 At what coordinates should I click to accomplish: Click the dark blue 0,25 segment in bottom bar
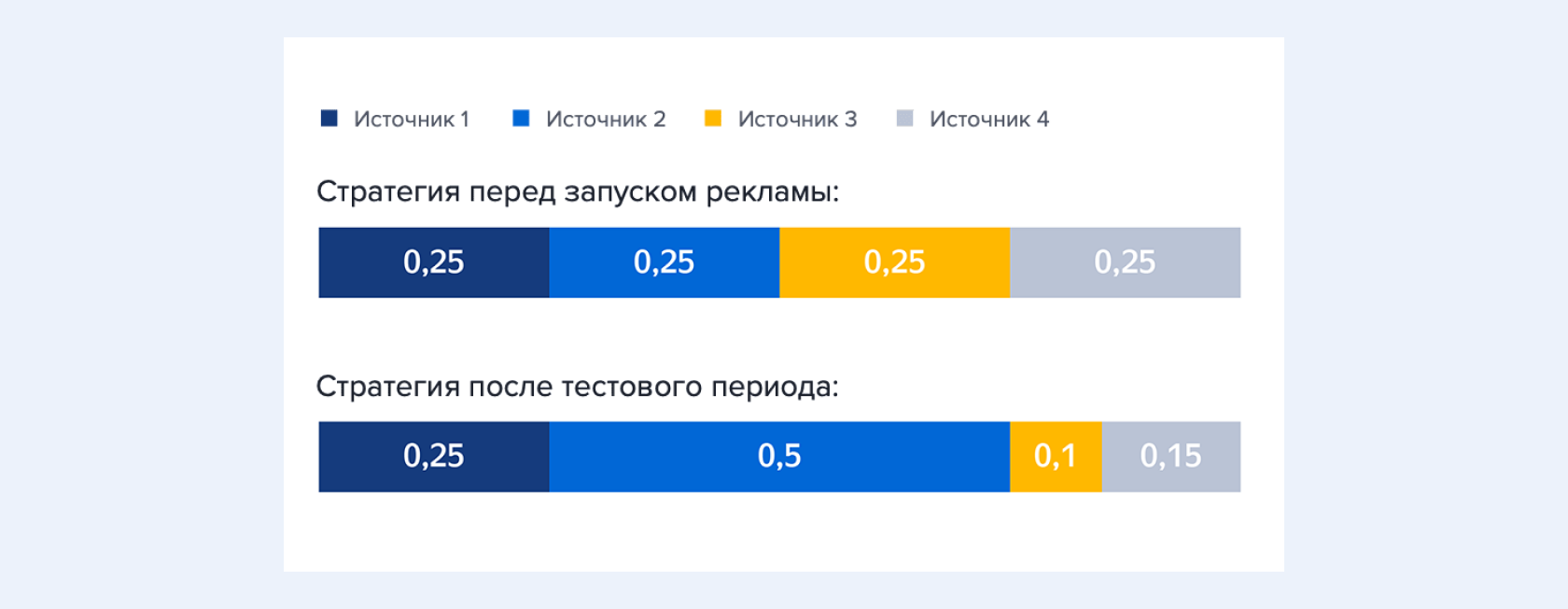434,457
